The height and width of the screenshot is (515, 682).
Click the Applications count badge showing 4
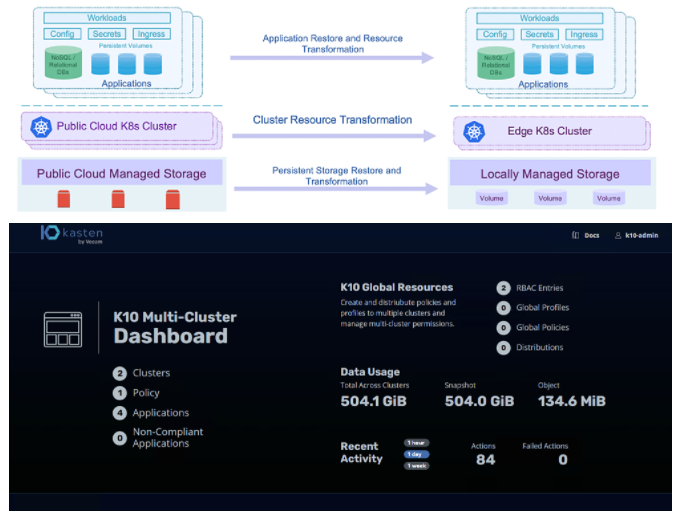coord(120,413)
